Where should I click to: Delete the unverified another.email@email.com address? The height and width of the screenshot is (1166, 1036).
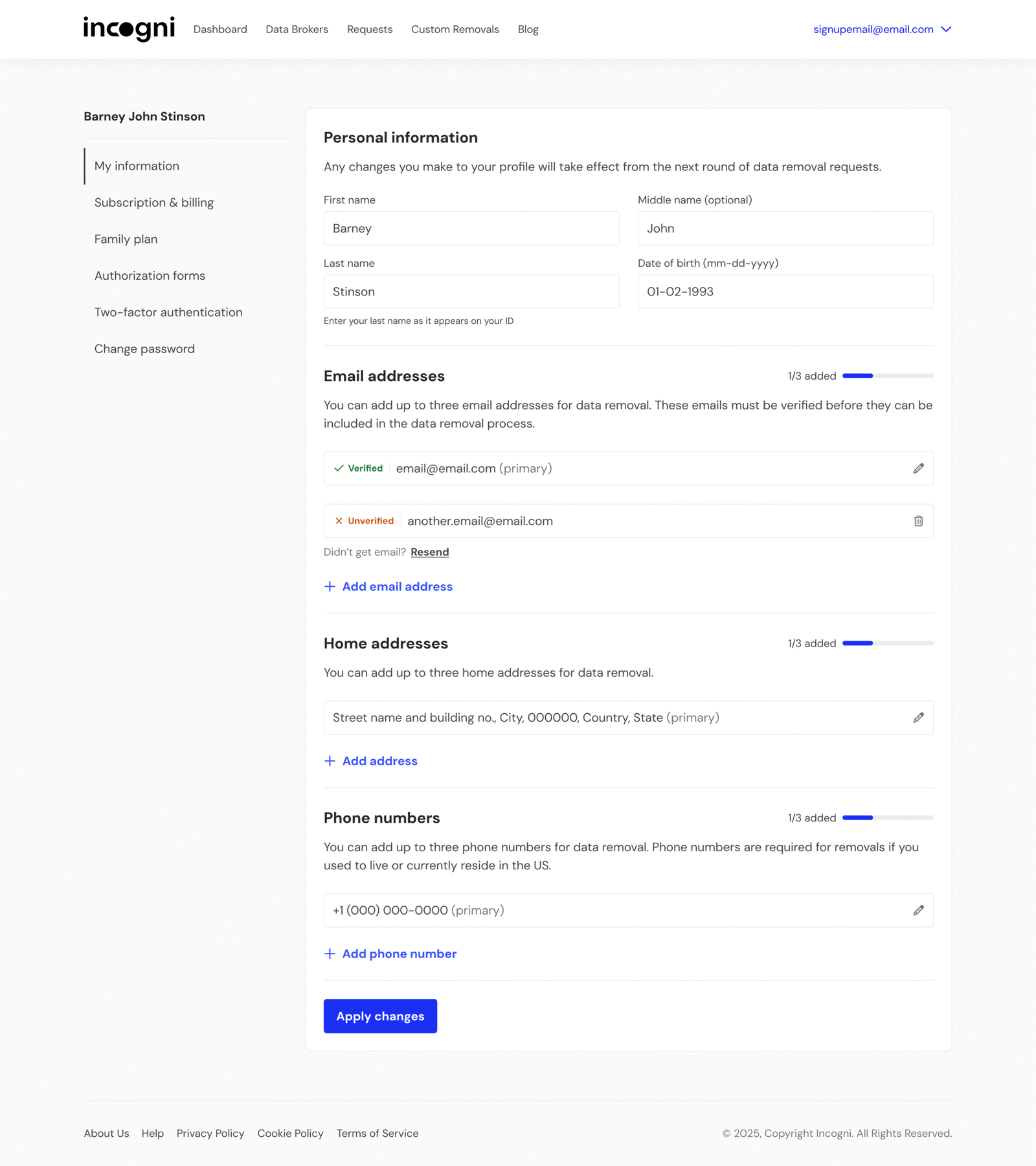[x=918, y=521]
